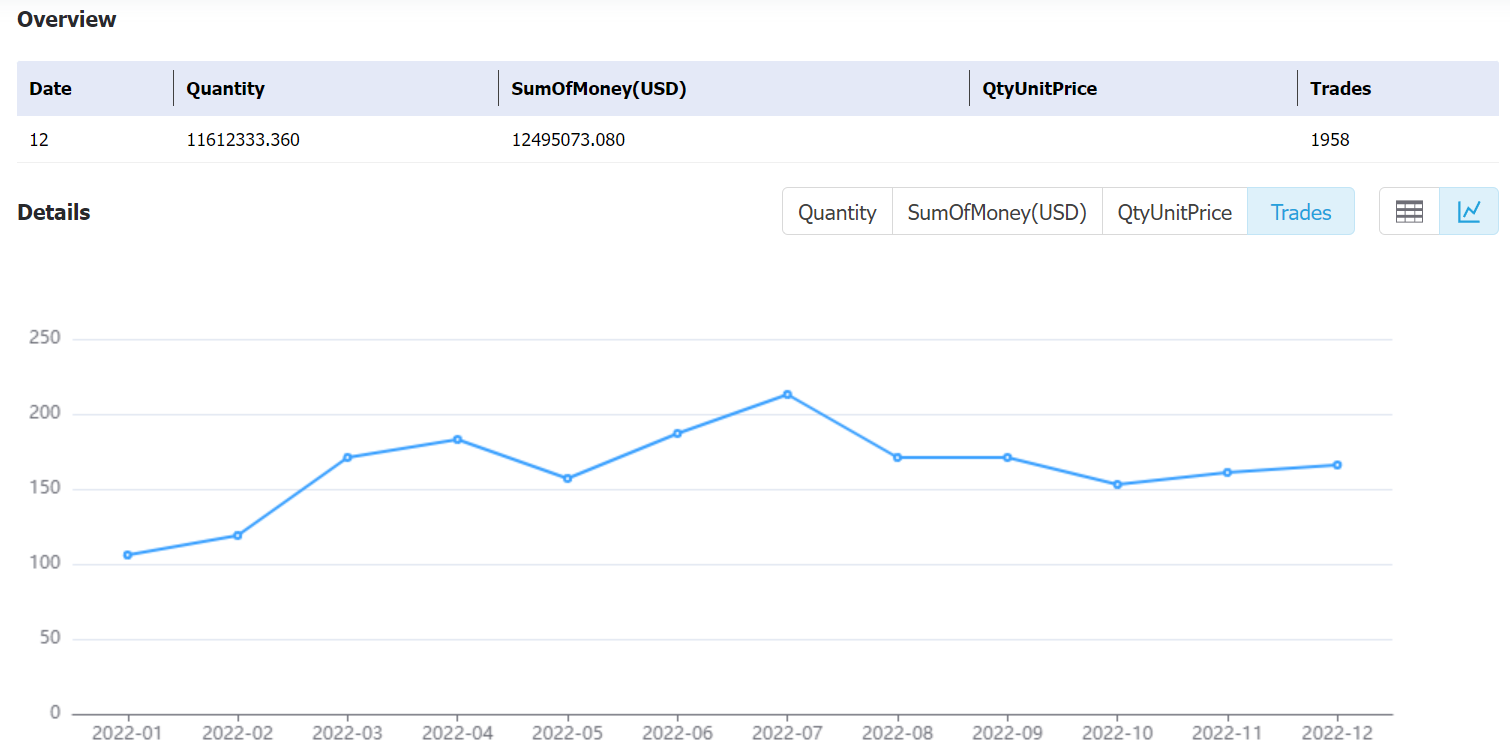The image size is (1510, 756).
Task: Click the trades value 1958
Action: [1330, 140]
